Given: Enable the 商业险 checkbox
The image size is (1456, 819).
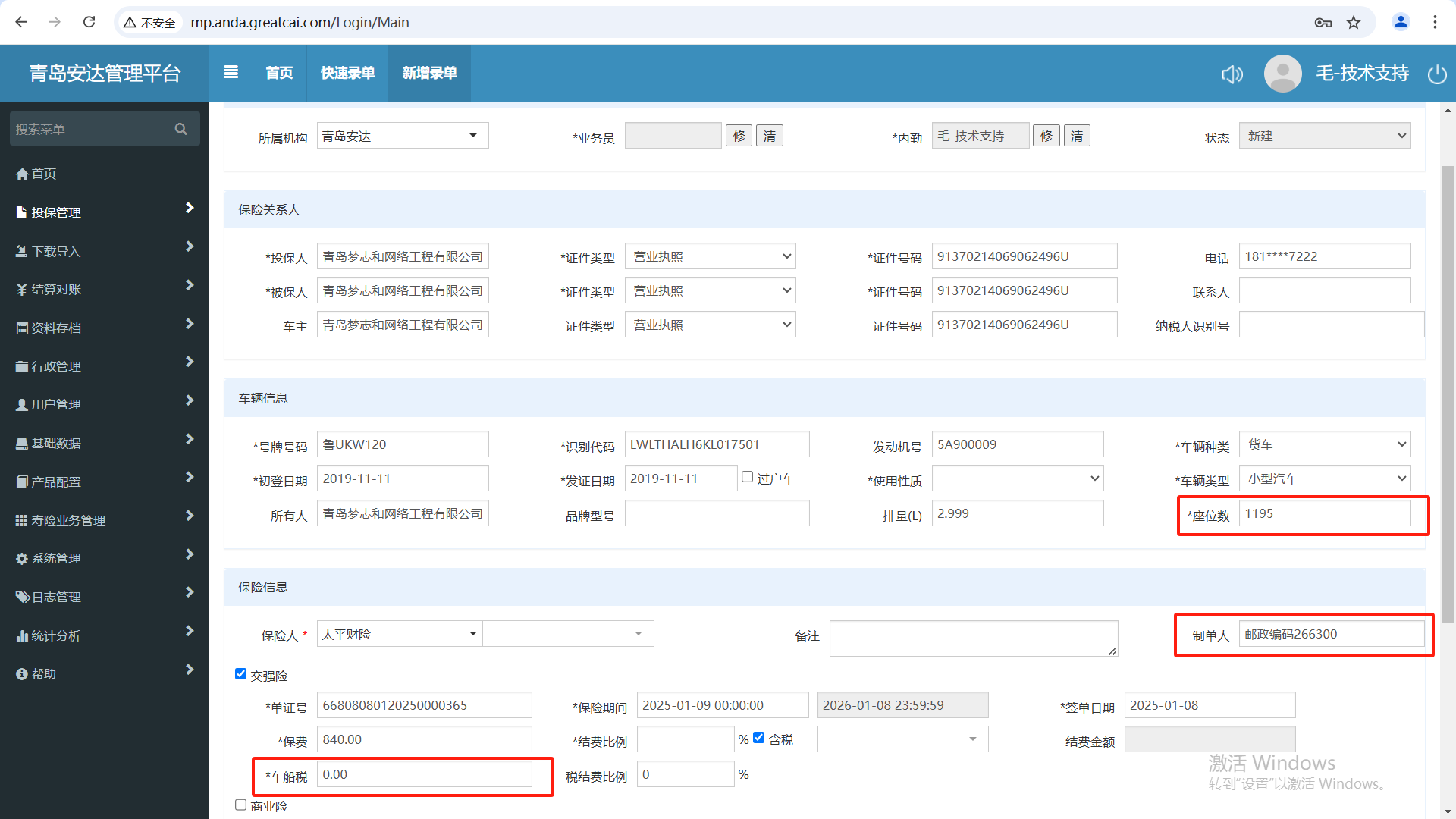Looking at the screenshot, I should click(241, 805).
